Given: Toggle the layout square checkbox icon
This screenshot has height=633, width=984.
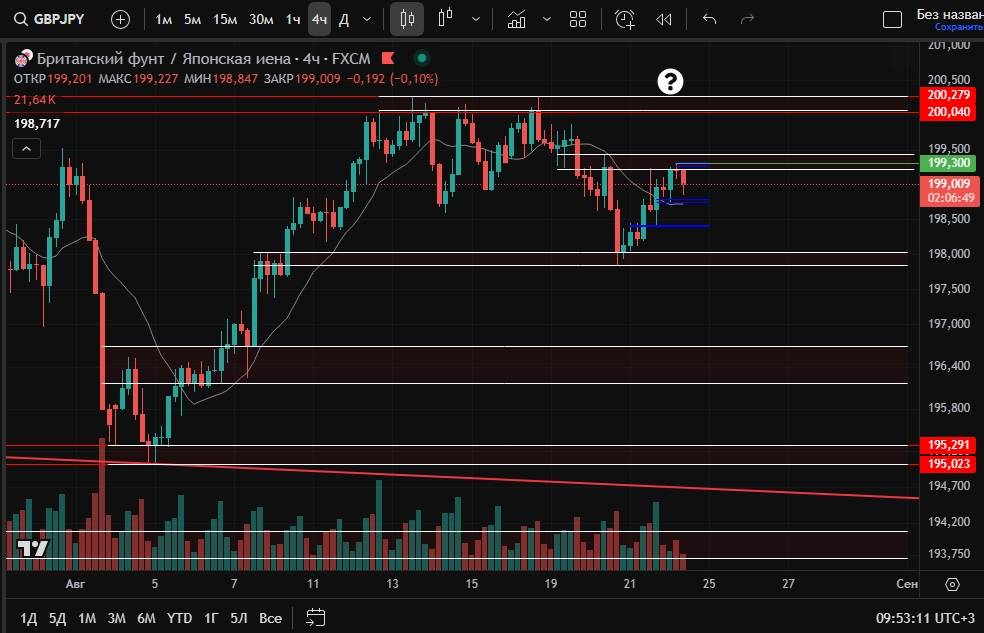Looking at the screenshot, I should 892,19.
